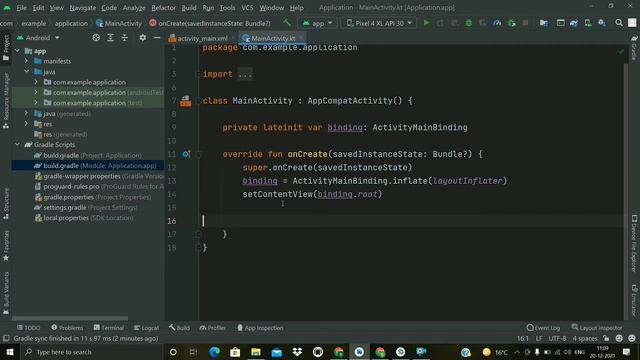Launch Microsoft Edge from taskbar
This screenshot has width=640, height=360.
[214, 352]
